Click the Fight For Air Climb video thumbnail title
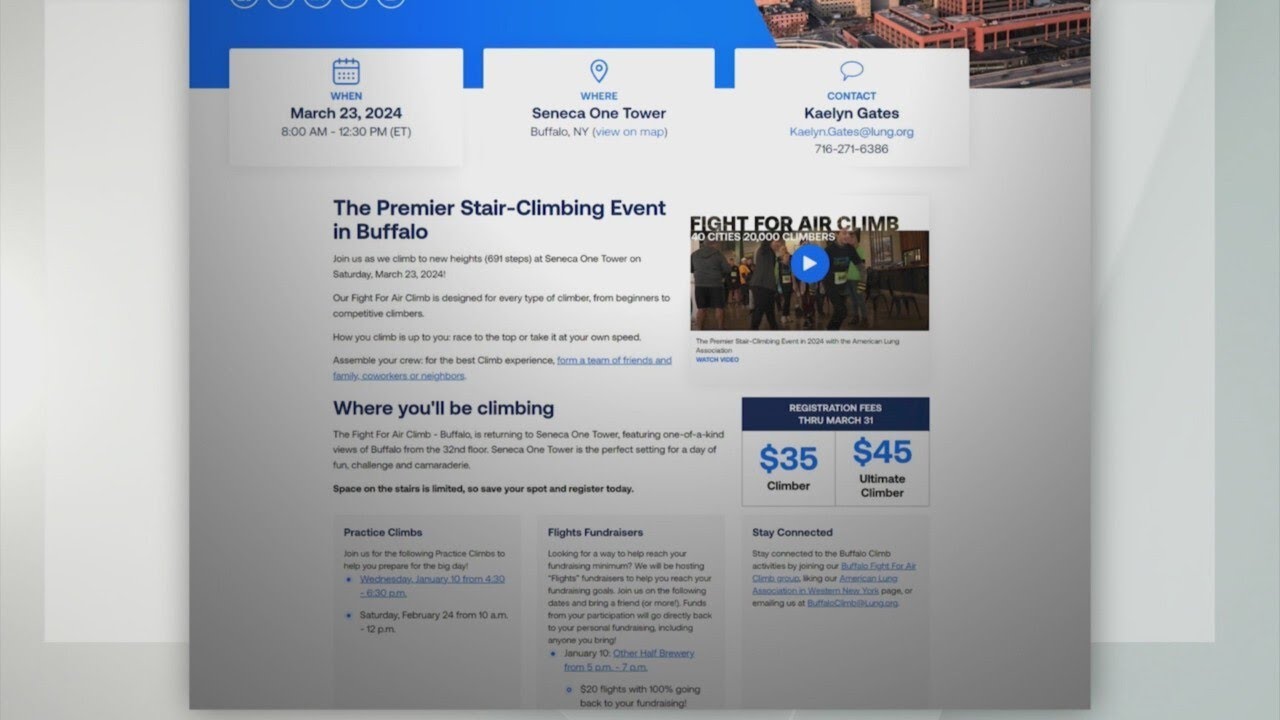 [x=794, y=223]
